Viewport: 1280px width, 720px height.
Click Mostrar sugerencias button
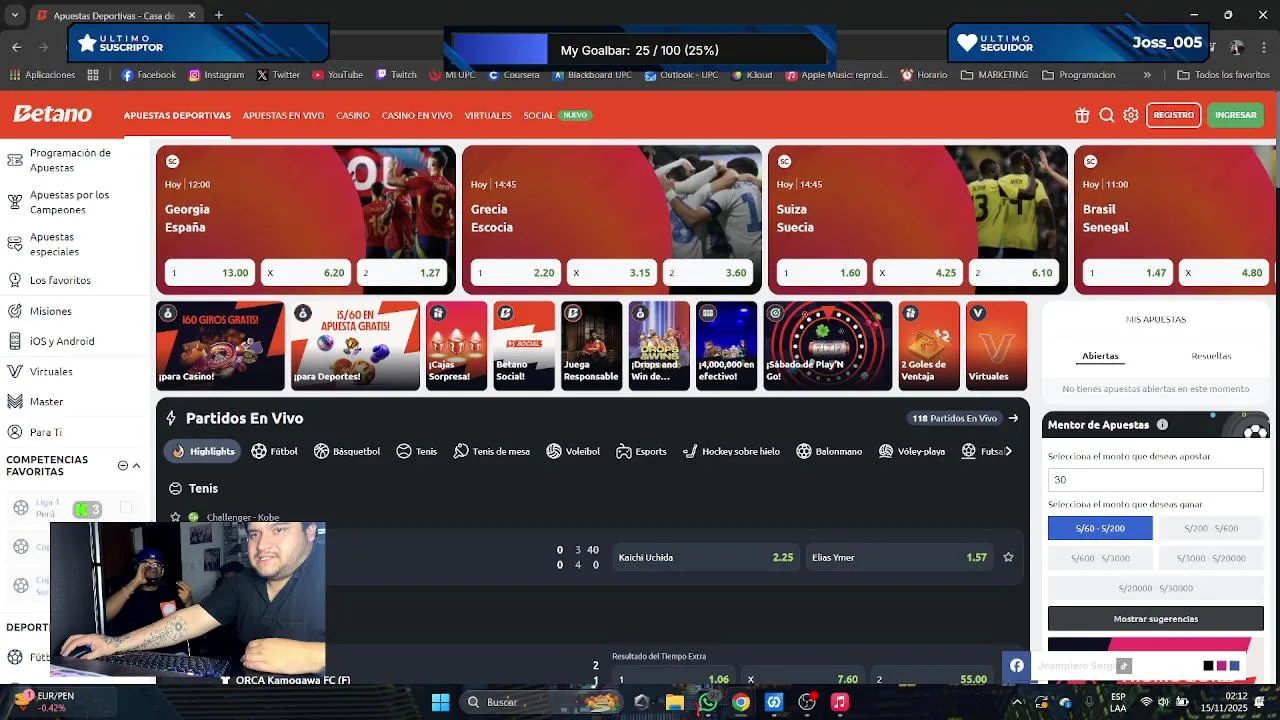click(1156, 618)
